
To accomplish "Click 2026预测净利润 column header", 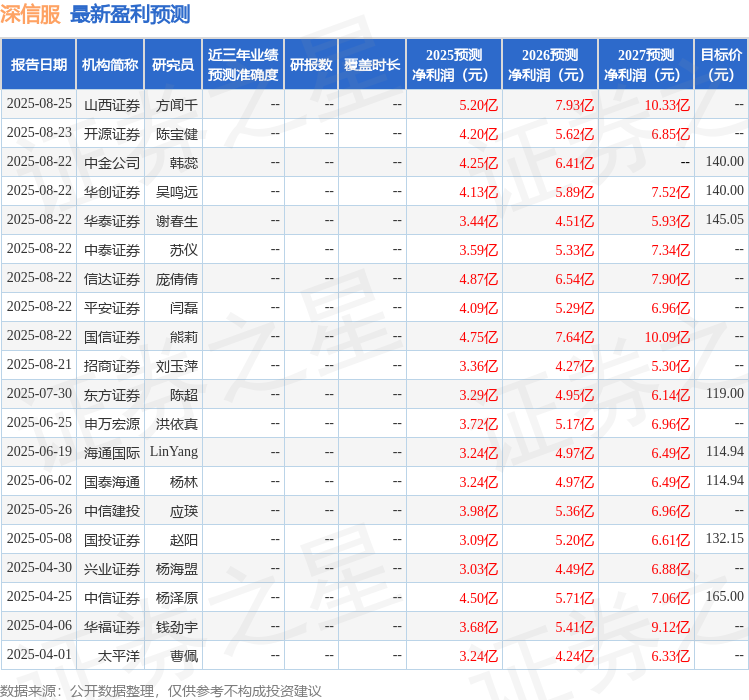I will tap(550, 65).
